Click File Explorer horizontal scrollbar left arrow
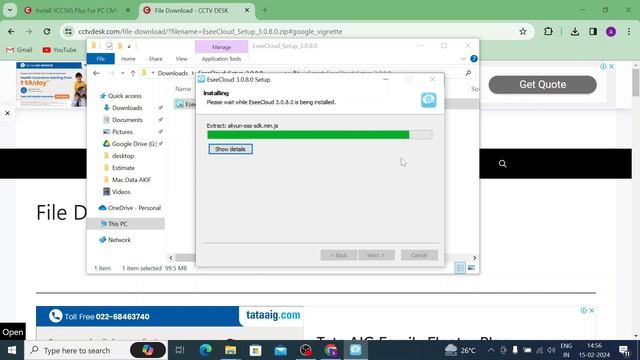 coord(171,258)
